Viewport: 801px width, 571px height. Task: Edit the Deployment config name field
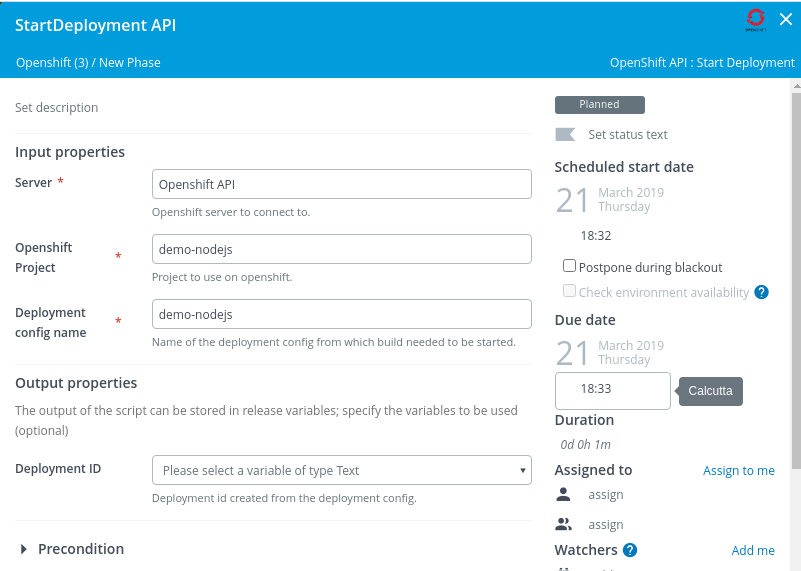[x=341, y=314]
